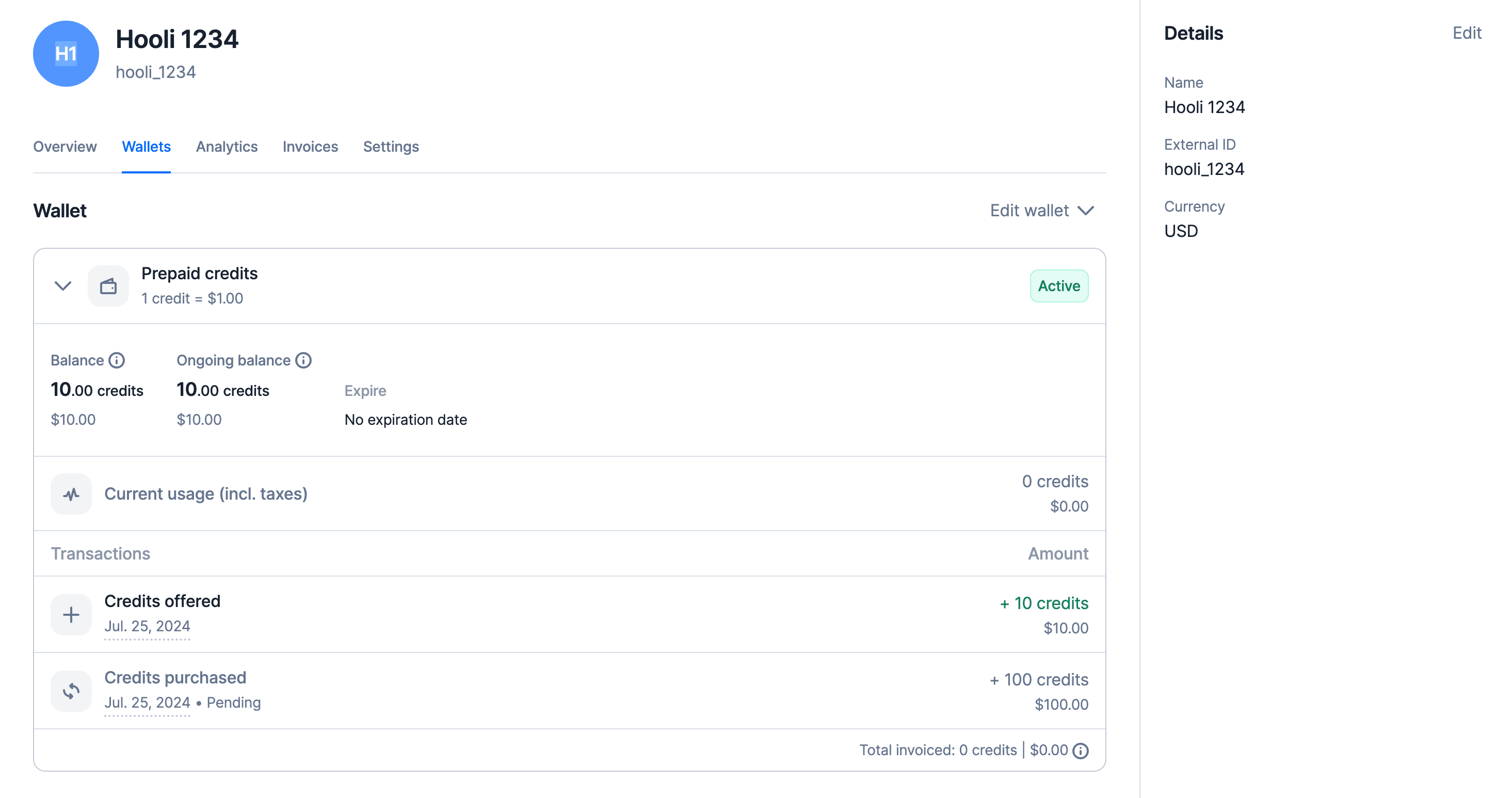Open the Analytics tab

[227, 147]
